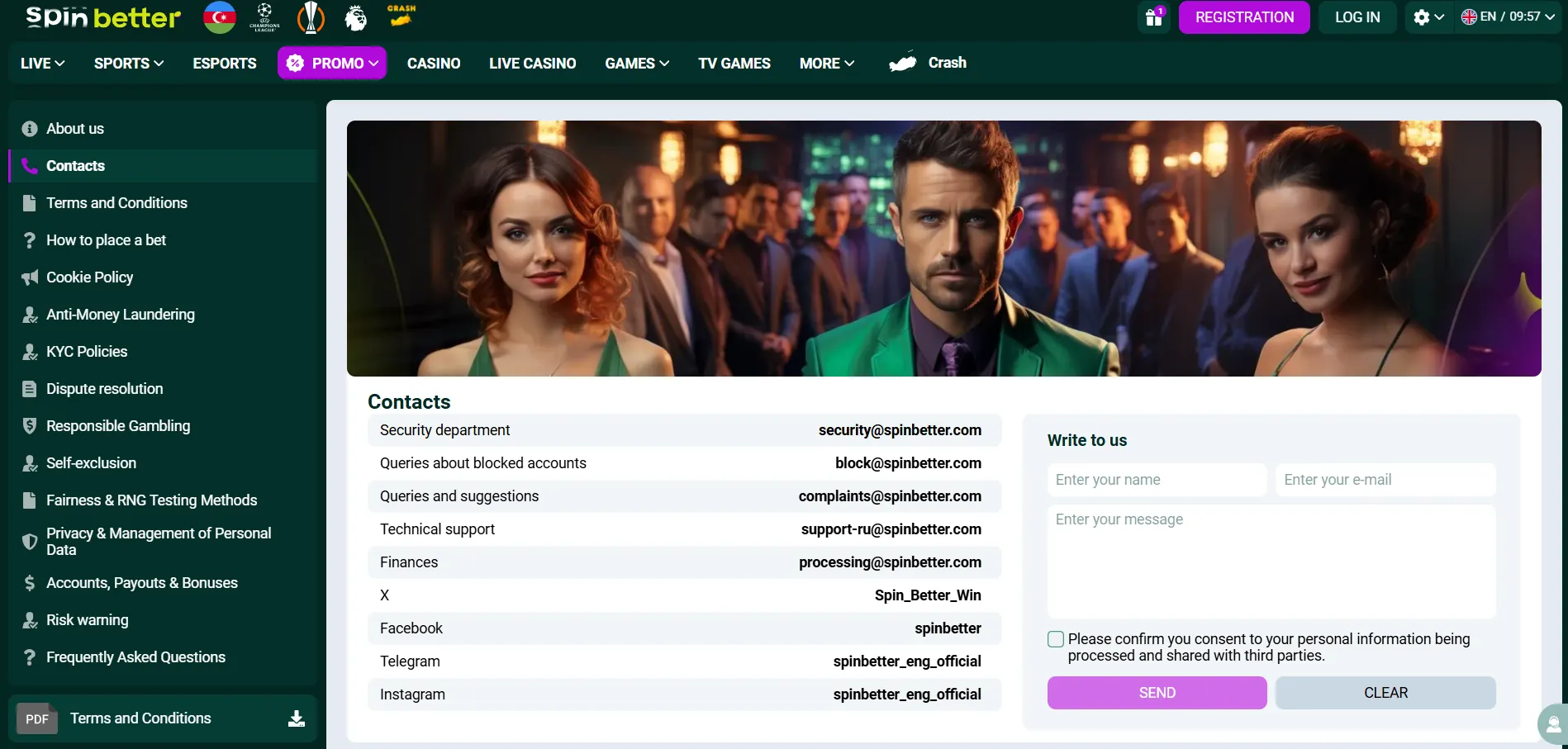Open the Contacts phone icon in sidebar
The image size is (1568, 749).
[30, 165]
